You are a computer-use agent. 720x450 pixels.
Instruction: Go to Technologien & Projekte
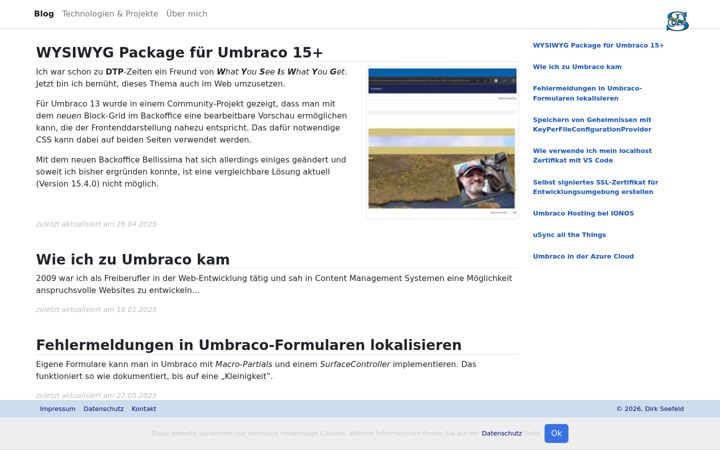(x=110, y=14)
